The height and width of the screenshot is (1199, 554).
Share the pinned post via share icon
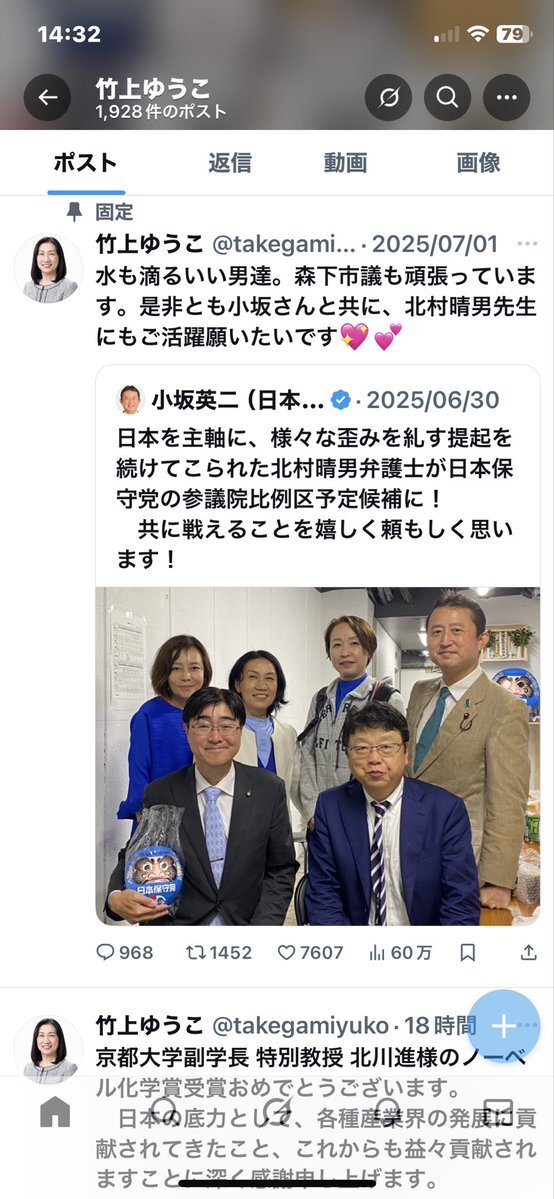point(529,952)
